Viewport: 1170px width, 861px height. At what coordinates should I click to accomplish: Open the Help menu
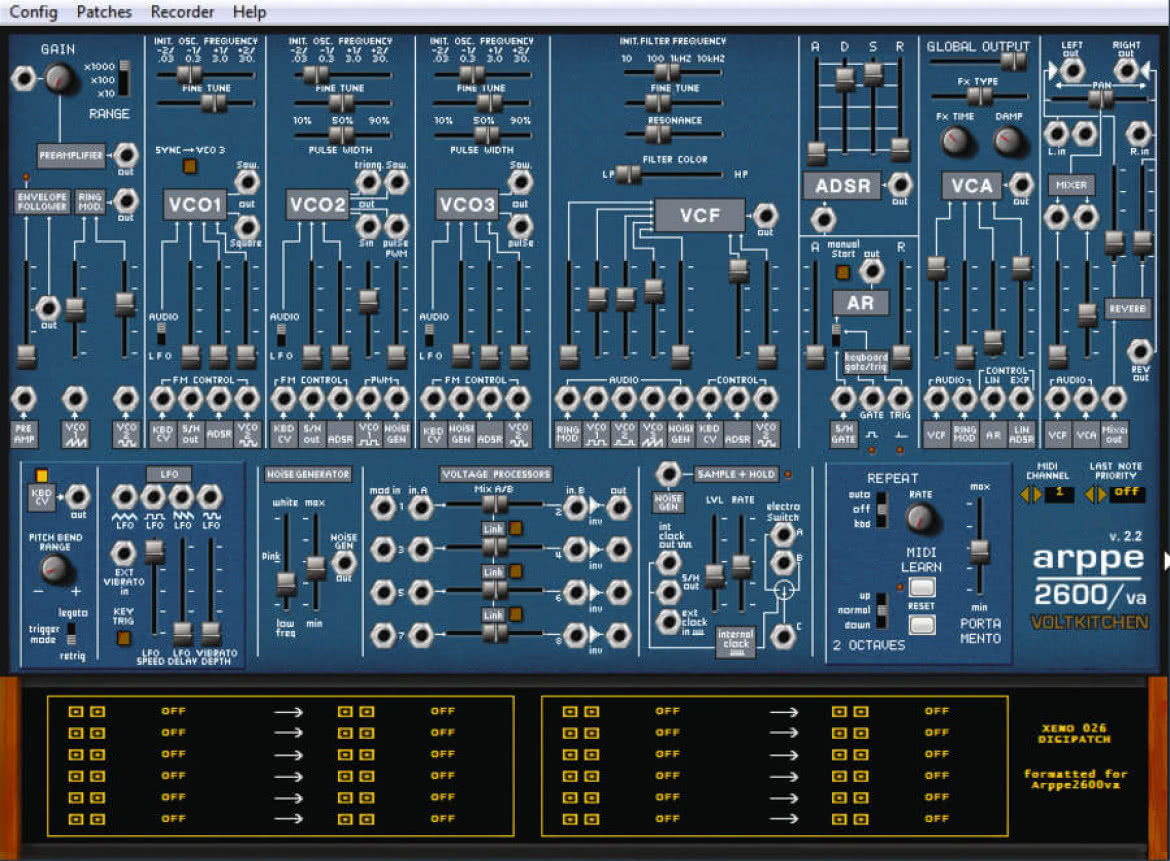[x=249, y=12]
